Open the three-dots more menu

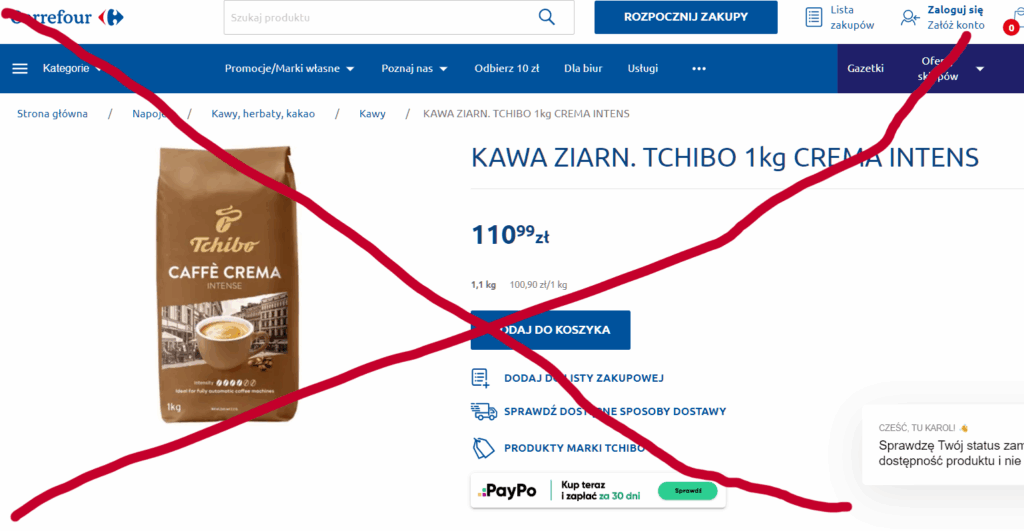point(699,69)
